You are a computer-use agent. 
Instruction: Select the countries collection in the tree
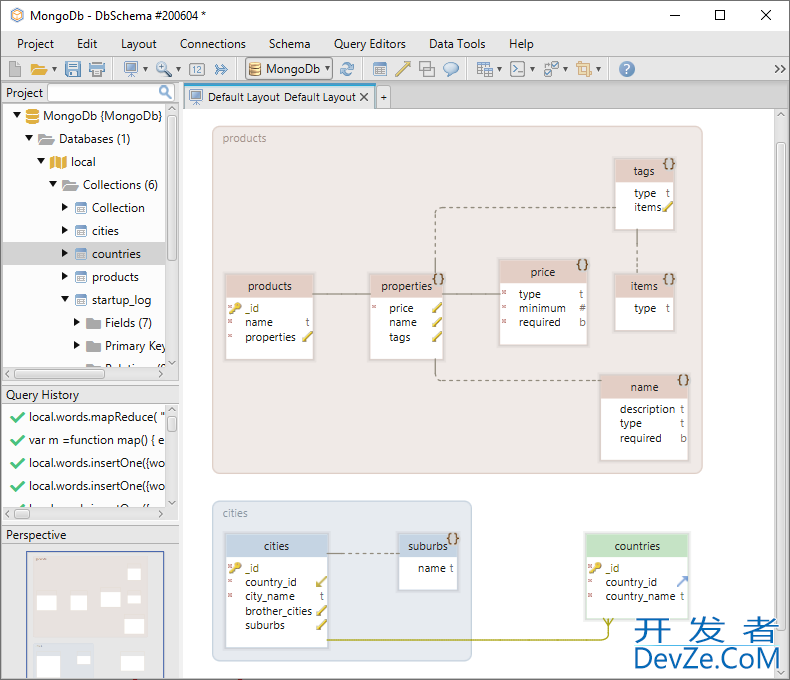[116, 253]
